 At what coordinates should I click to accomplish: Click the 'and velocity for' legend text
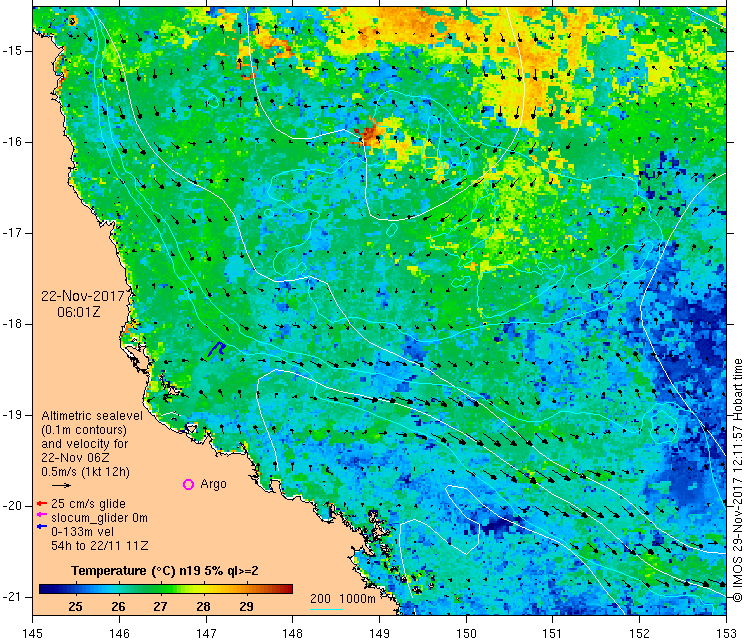(85, 443)
